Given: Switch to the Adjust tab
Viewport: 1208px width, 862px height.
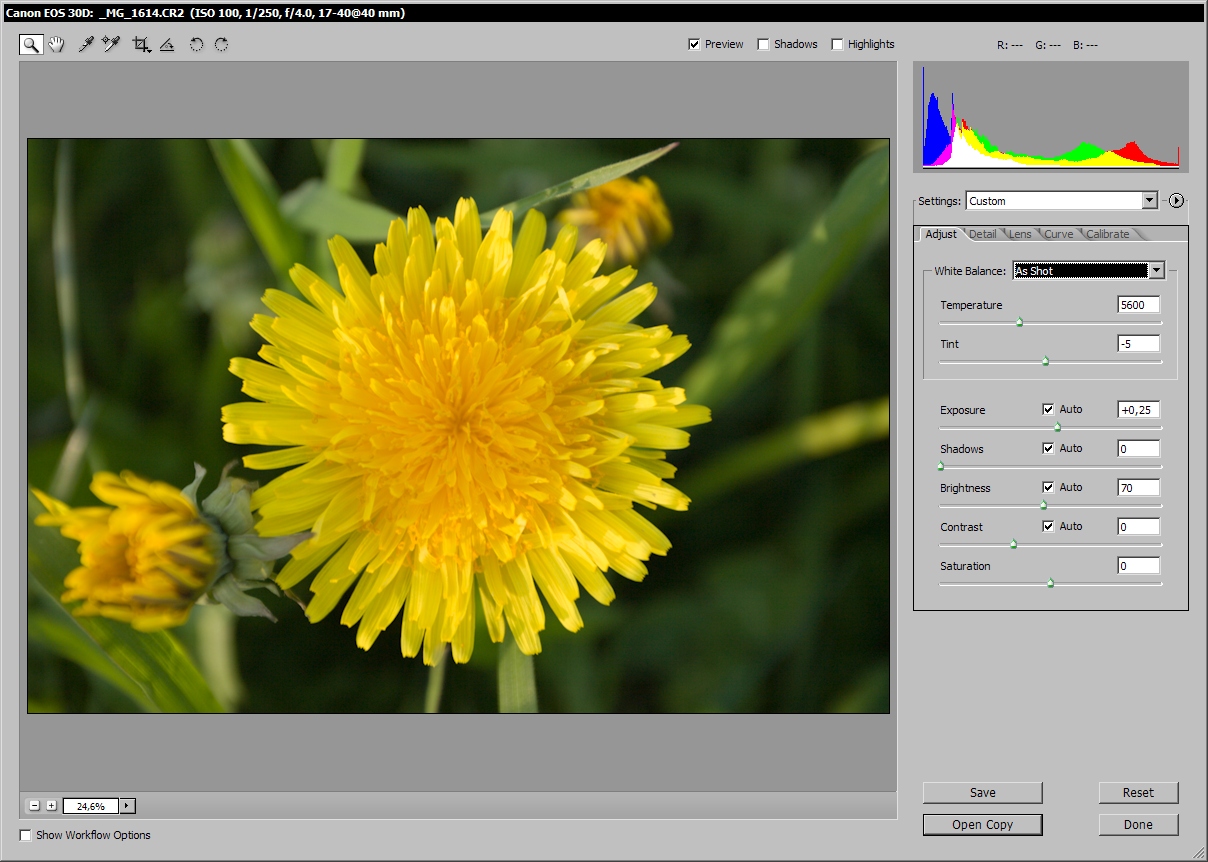Looking at the screenshot, I should coord(940,234).
